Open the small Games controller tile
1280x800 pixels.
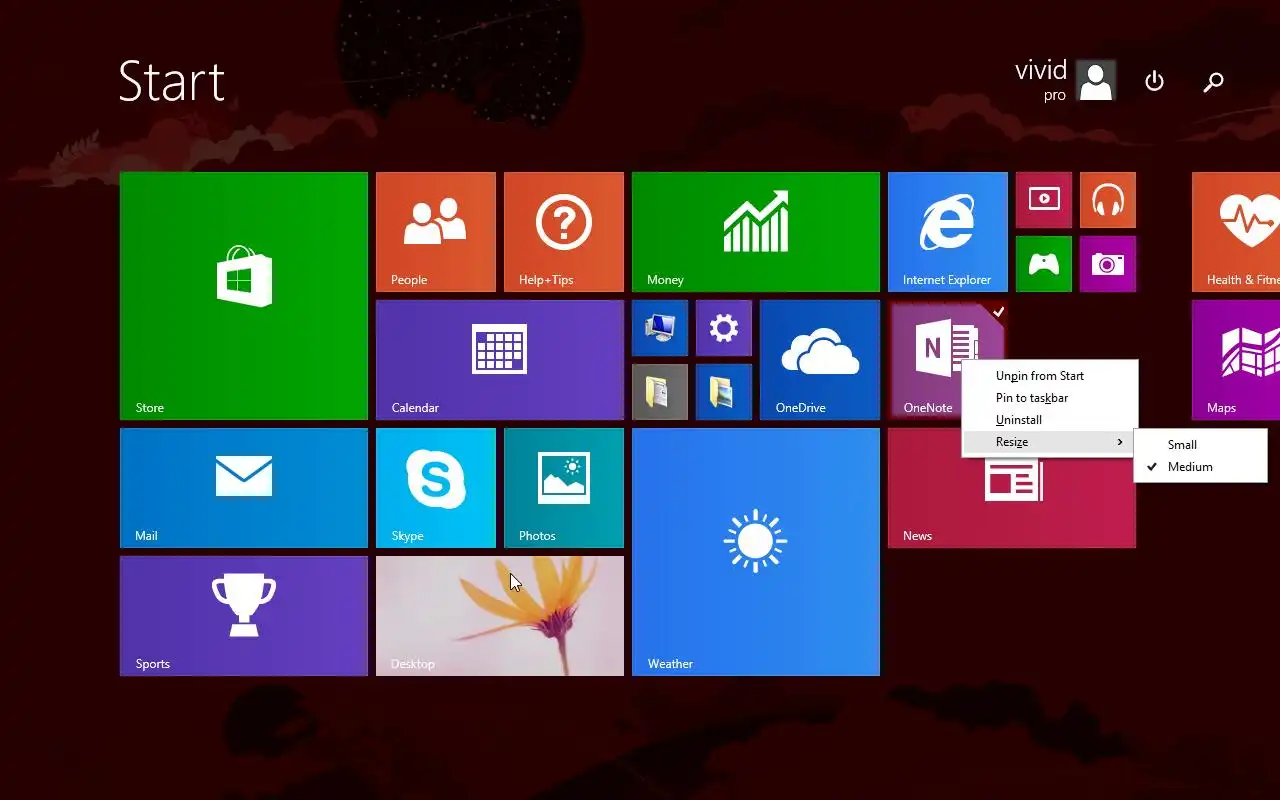(1044, 264)
